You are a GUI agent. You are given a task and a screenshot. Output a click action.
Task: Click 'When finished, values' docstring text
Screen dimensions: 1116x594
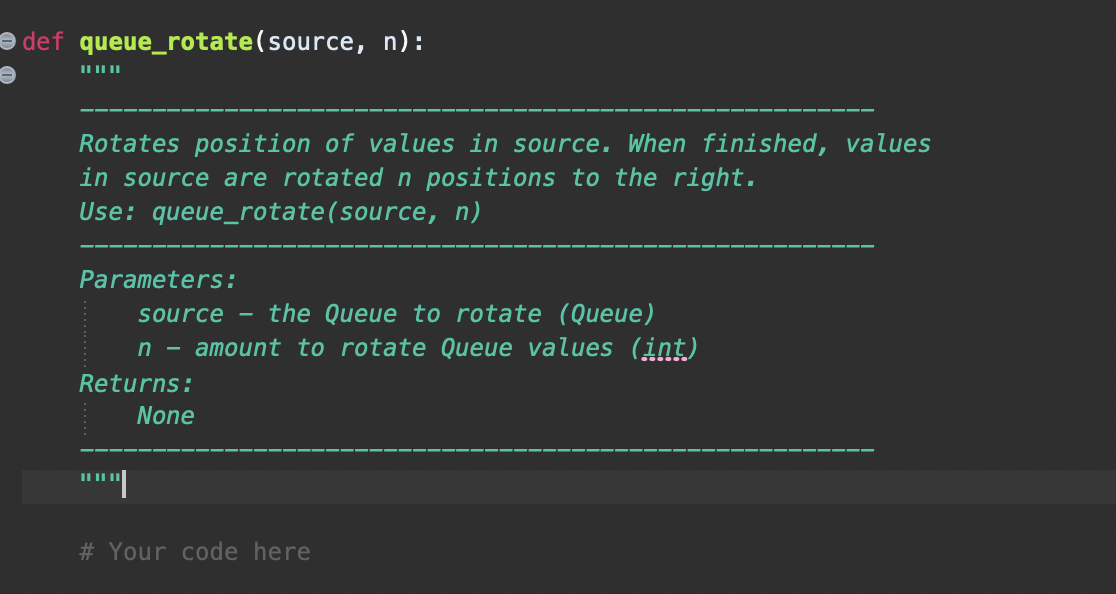pyautogui.click(x=780, y=144)
